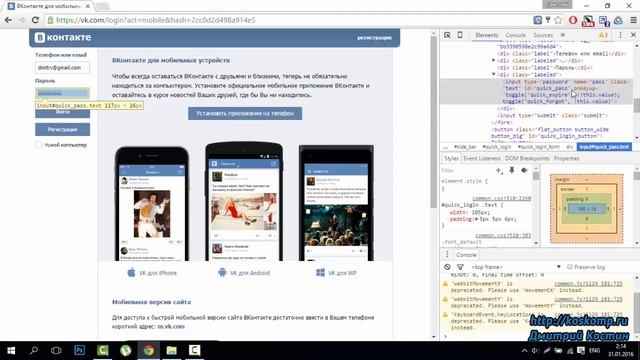Switch to the Console tab in DevTools
Screen dimensions: 640x360
pyautogui.click(x=516, y=35)
